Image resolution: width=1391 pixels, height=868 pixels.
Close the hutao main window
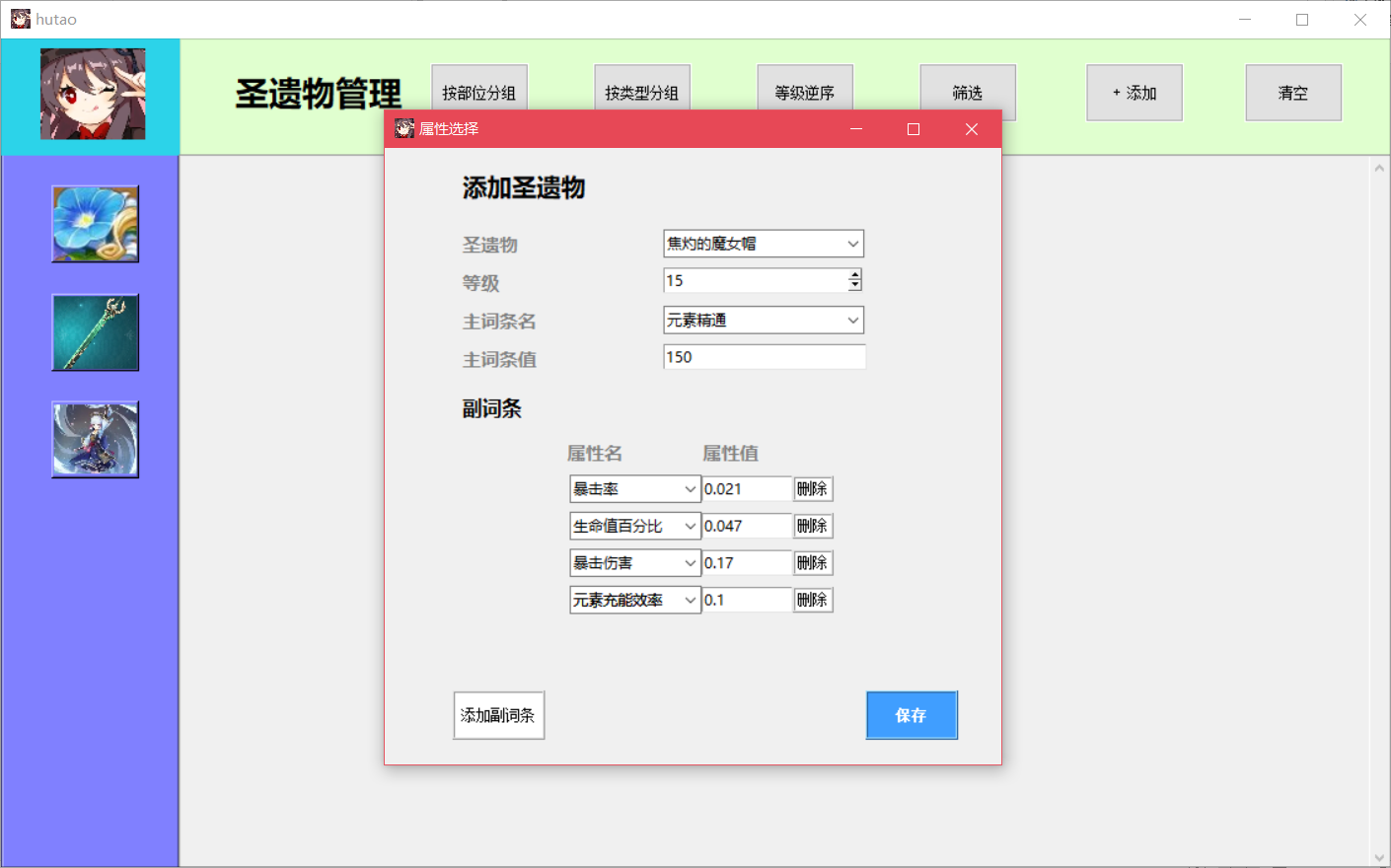click(1360, 20)
